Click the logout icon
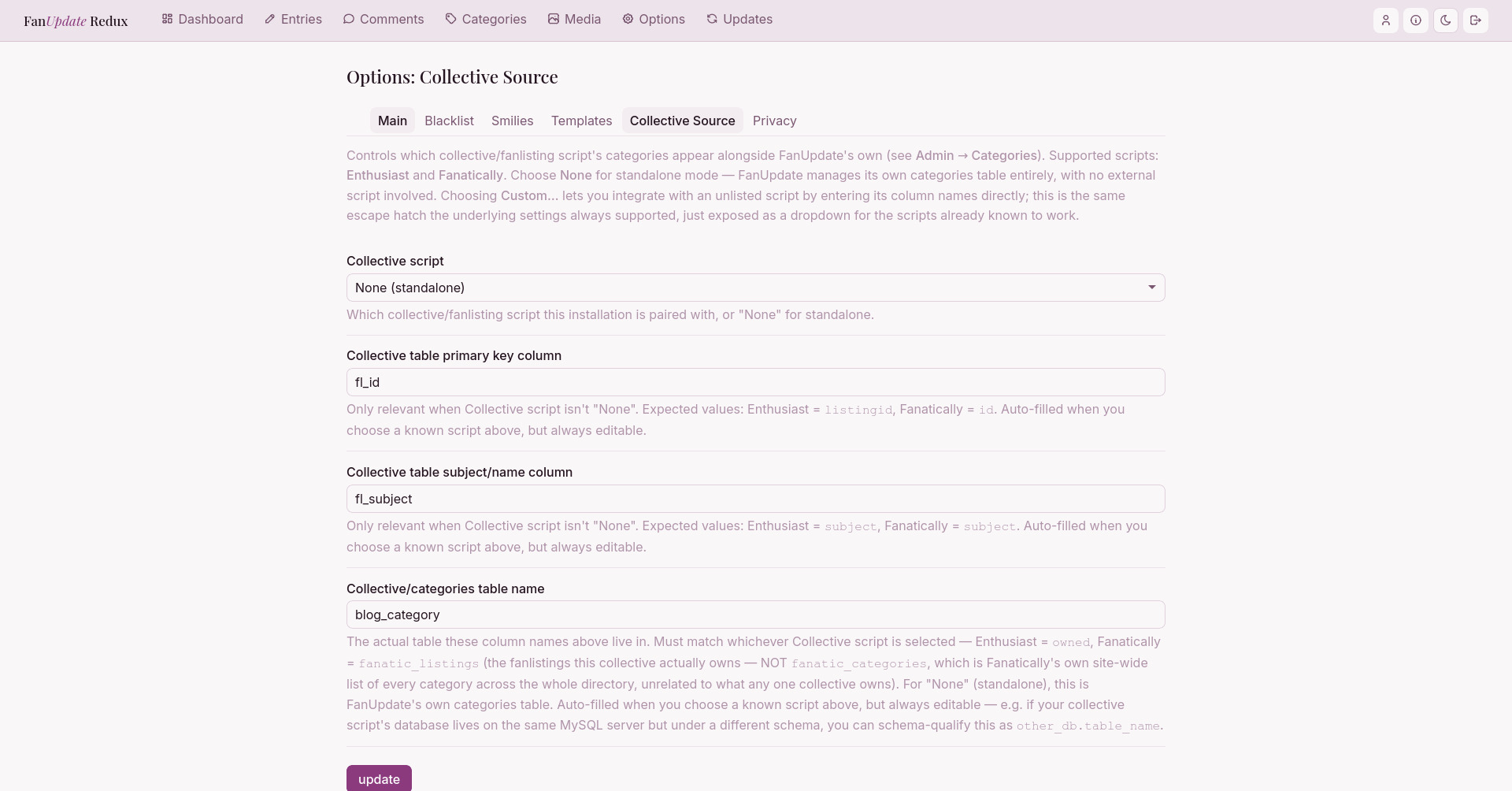Viewport: 1512px width, 791px height. [x=1476, y=20]
